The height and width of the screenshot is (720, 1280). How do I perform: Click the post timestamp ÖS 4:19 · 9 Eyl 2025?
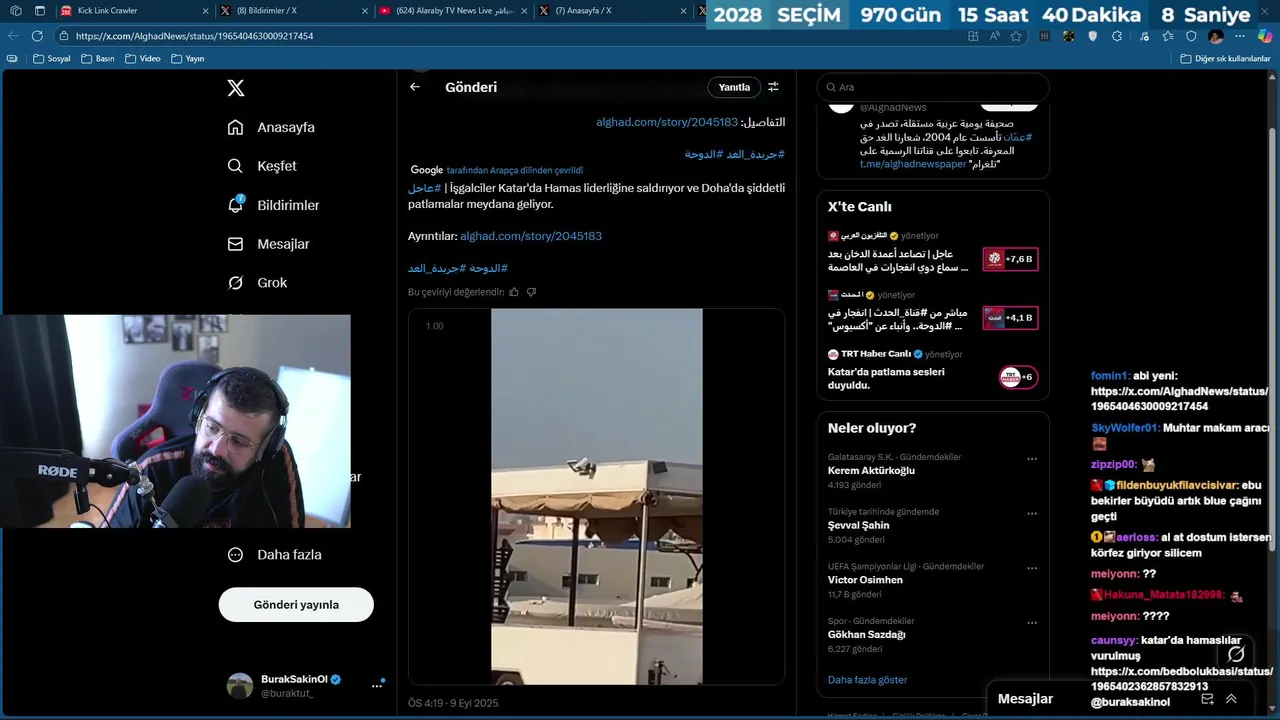453,703
